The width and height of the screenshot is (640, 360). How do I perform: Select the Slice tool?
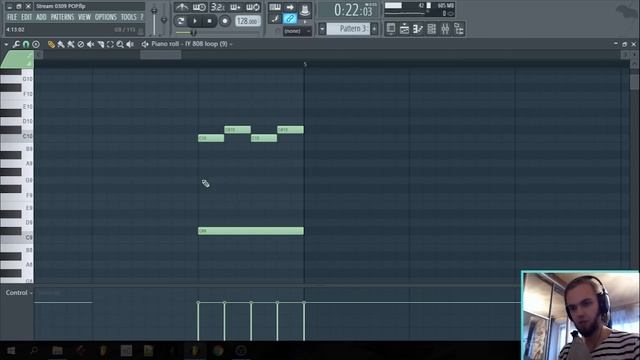coord(101,44)
